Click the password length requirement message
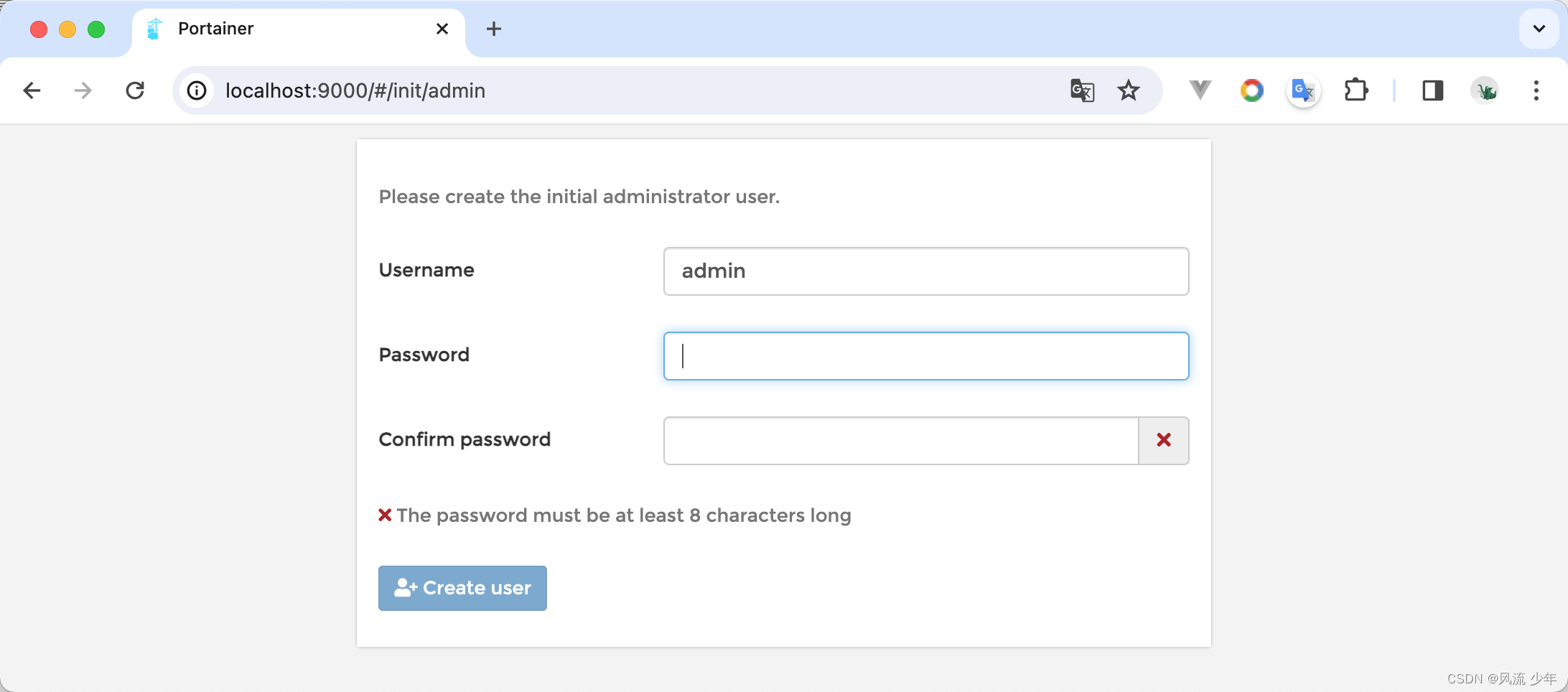1568x692 pixels. point(615,515)
